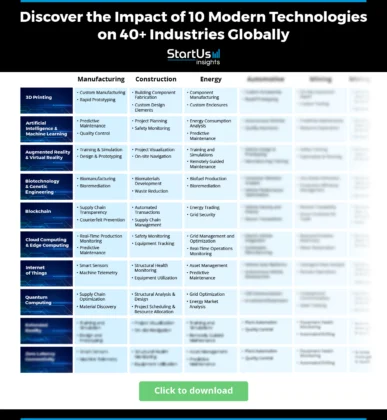This screenshot has height=420, width=387.
Task: Click the Blockchain Energy Trading cell
Action: coord(211,215)
